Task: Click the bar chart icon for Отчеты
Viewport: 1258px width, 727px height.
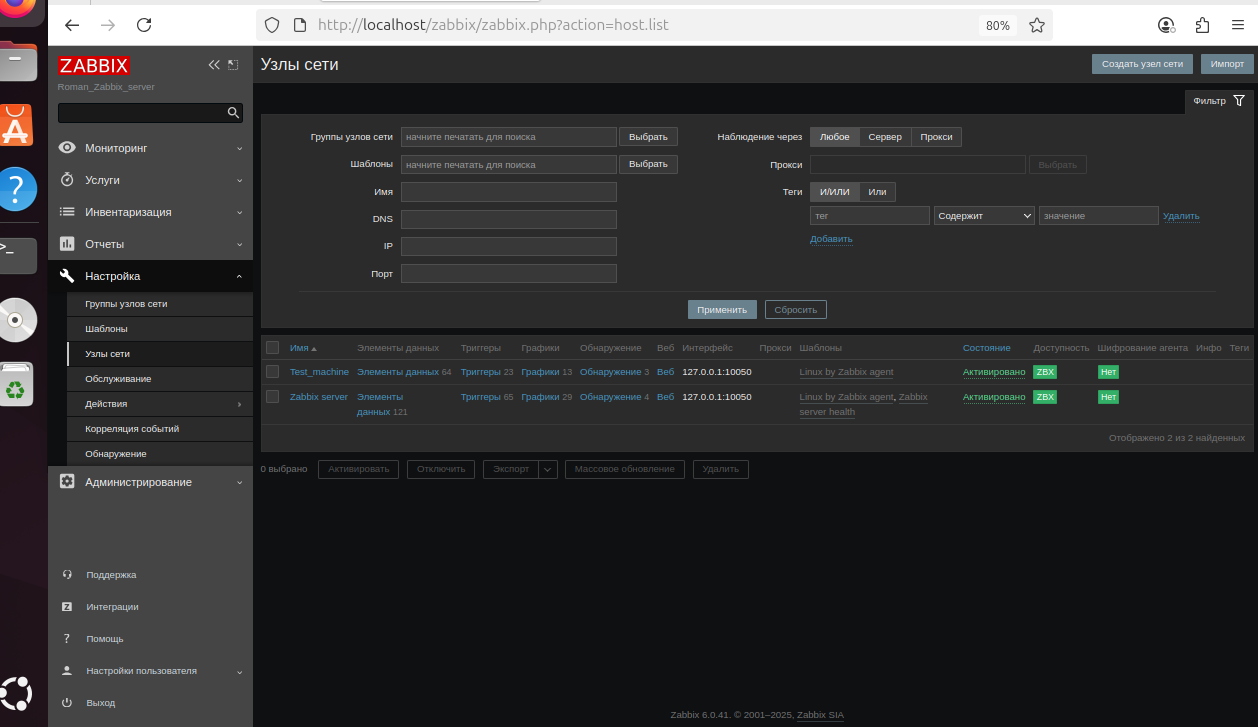Action: pos(67,244)
